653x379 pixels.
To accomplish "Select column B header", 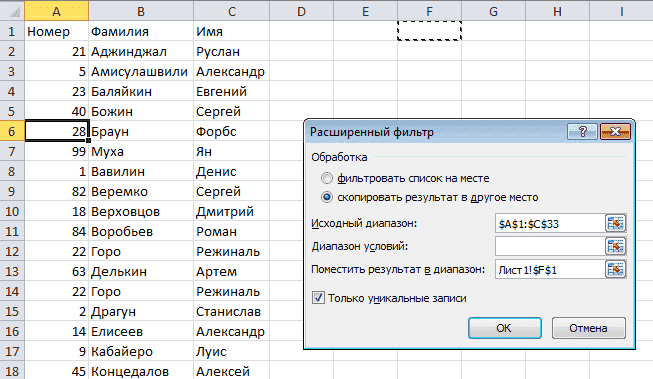I will [x=141, y=11].
